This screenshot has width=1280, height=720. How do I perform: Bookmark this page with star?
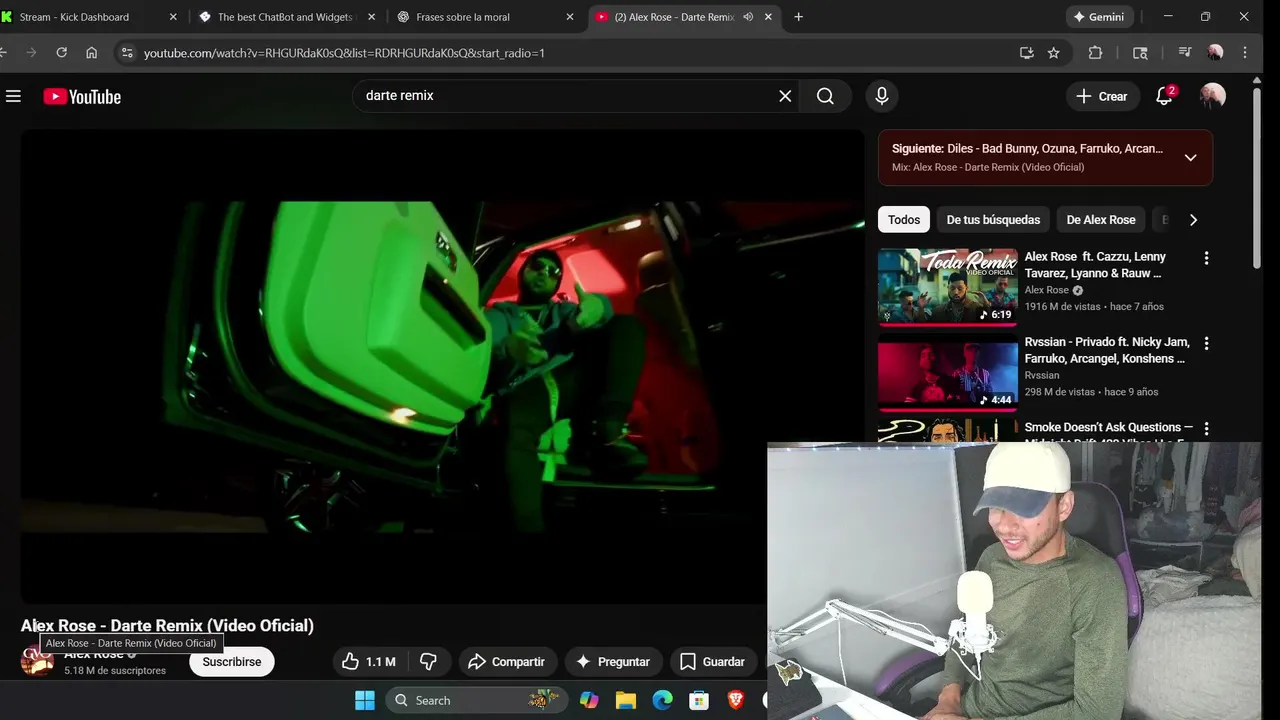click(x=1053, y=53)
